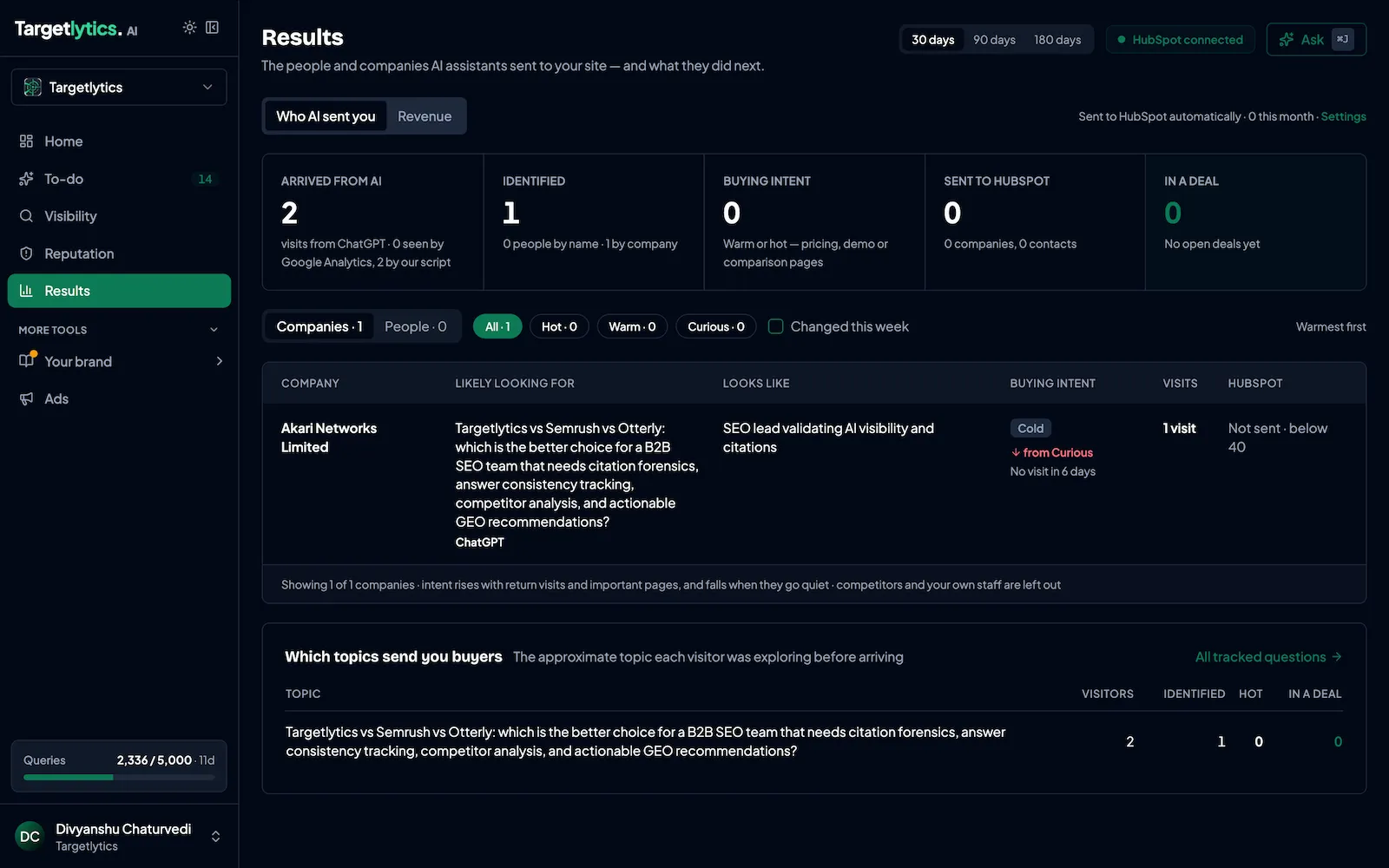Viewport: 1389px width, 868px height.
Task: Filter by Hot · 0 pill
Action: coord(559,326)
